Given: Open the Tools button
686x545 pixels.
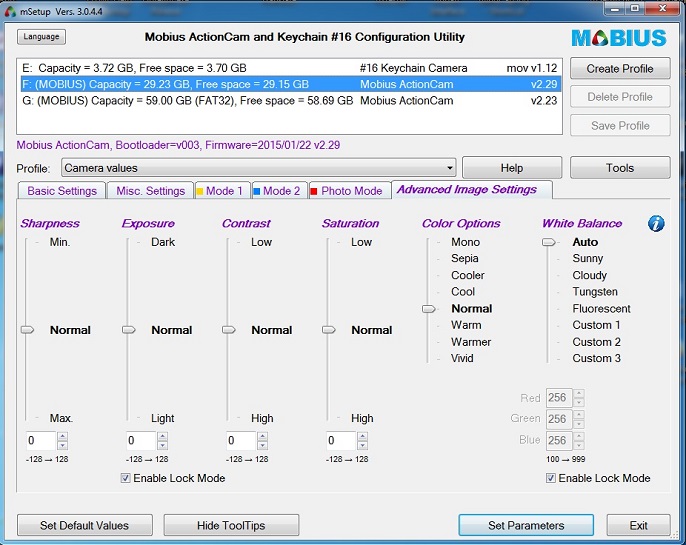Looking at the screenshot, I should pyautogui.click(x=620, y=168).
